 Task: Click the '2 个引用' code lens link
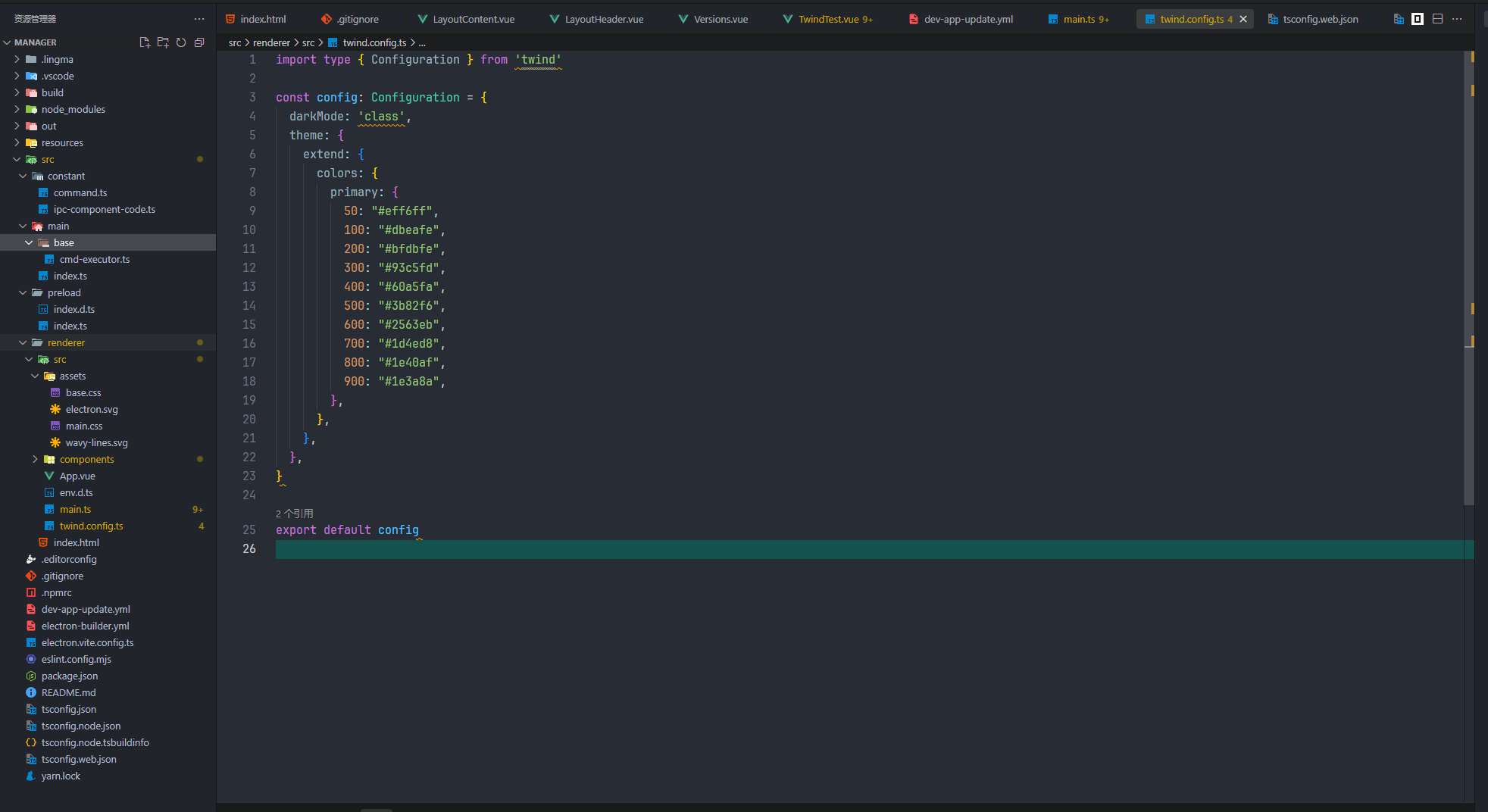295,514
